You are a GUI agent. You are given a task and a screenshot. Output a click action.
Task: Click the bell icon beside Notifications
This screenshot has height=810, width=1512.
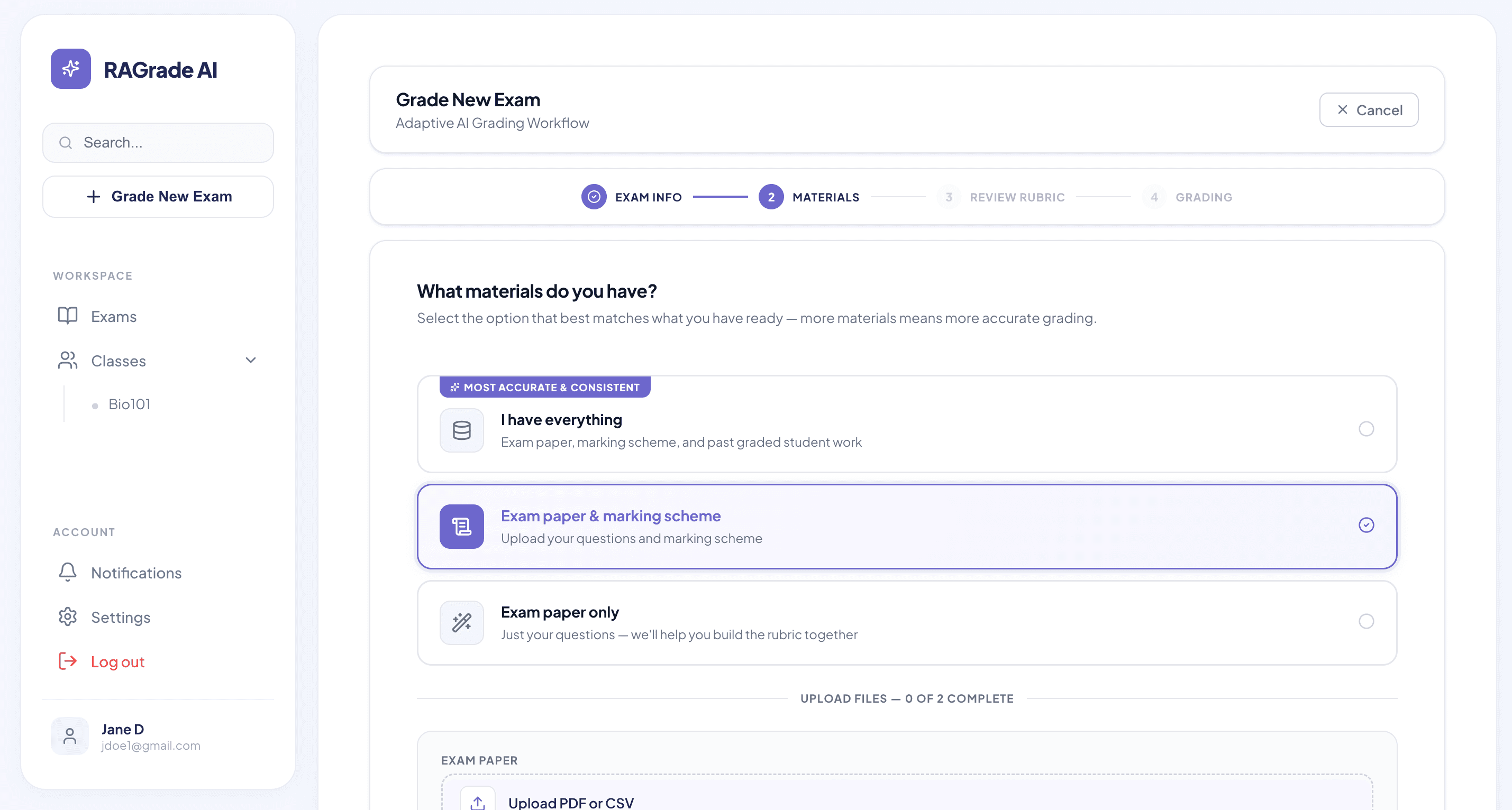click(68, 572)
